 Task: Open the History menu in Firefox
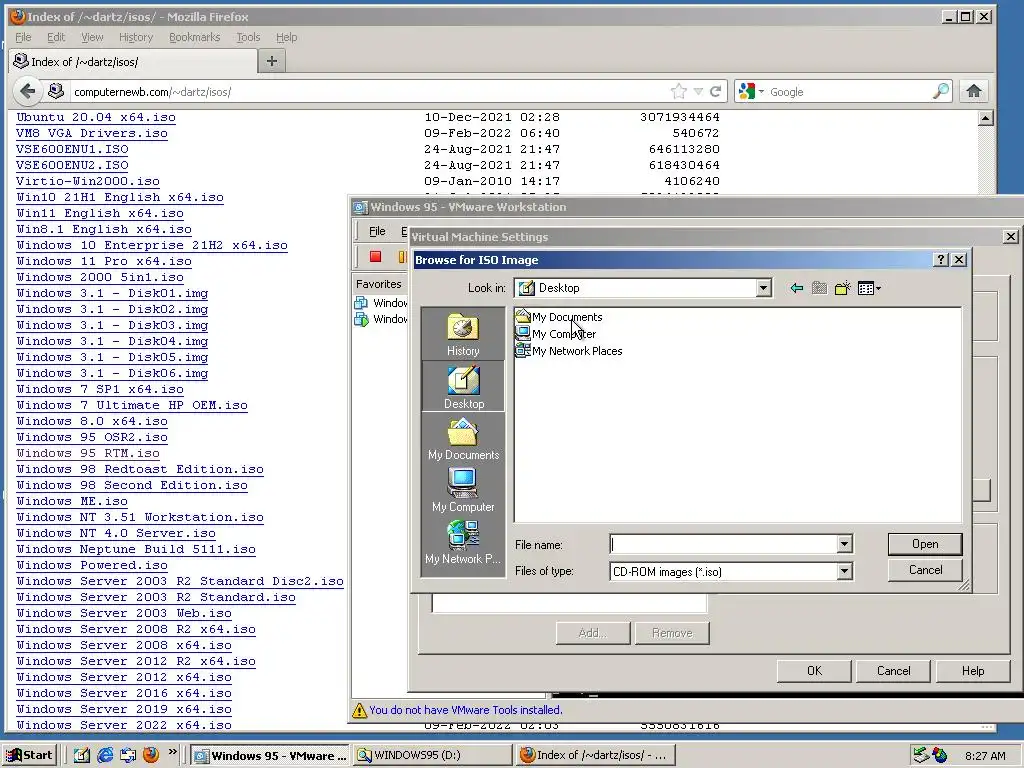coord(136,37)
